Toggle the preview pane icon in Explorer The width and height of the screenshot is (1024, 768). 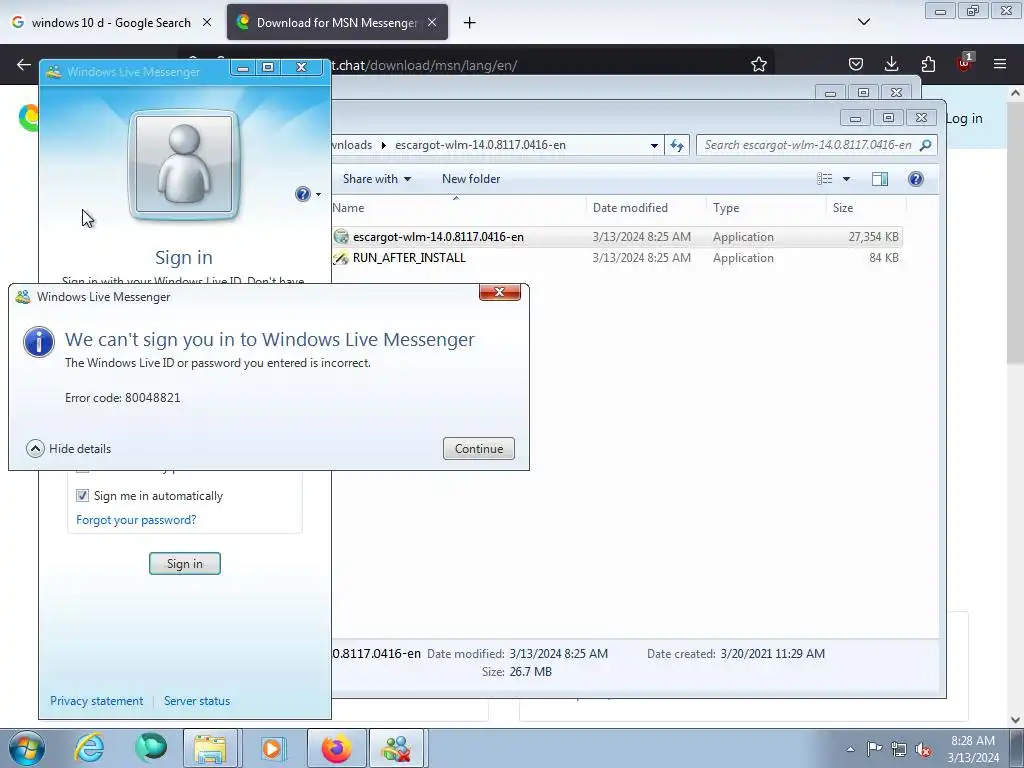(x=880, y=179)
